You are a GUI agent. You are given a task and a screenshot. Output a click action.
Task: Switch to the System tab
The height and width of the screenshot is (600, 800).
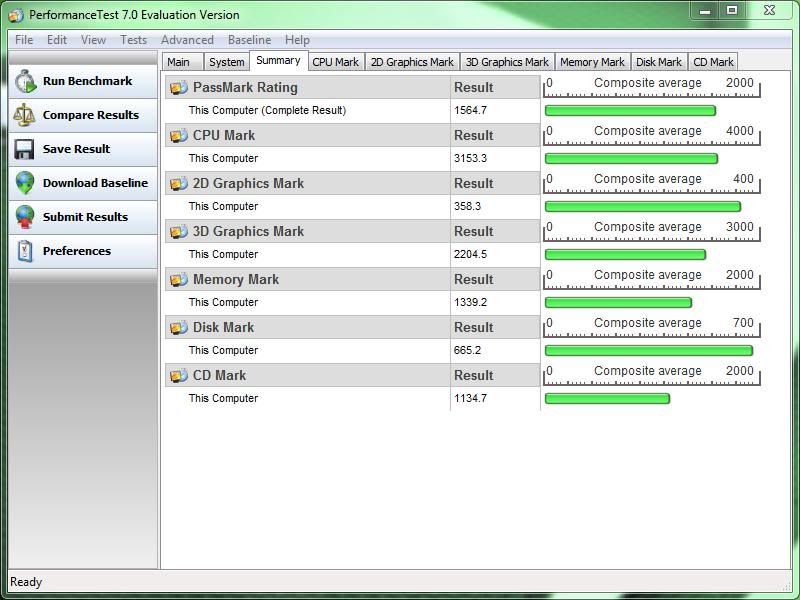click(x=226, y=62)
